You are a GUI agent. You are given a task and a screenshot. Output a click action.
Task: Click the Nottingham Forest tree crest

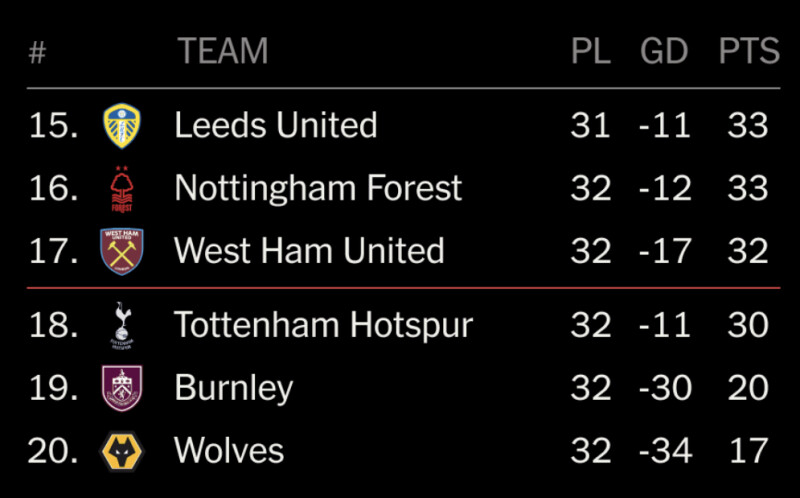coord(121,189)
